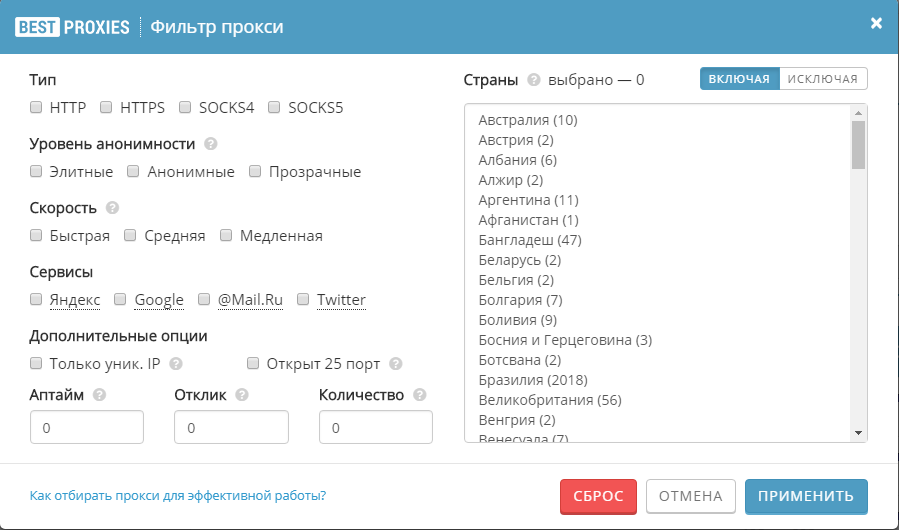Click the Яндекс service label link
This screenshot has width=899, height=530.
tap(75, 300)
